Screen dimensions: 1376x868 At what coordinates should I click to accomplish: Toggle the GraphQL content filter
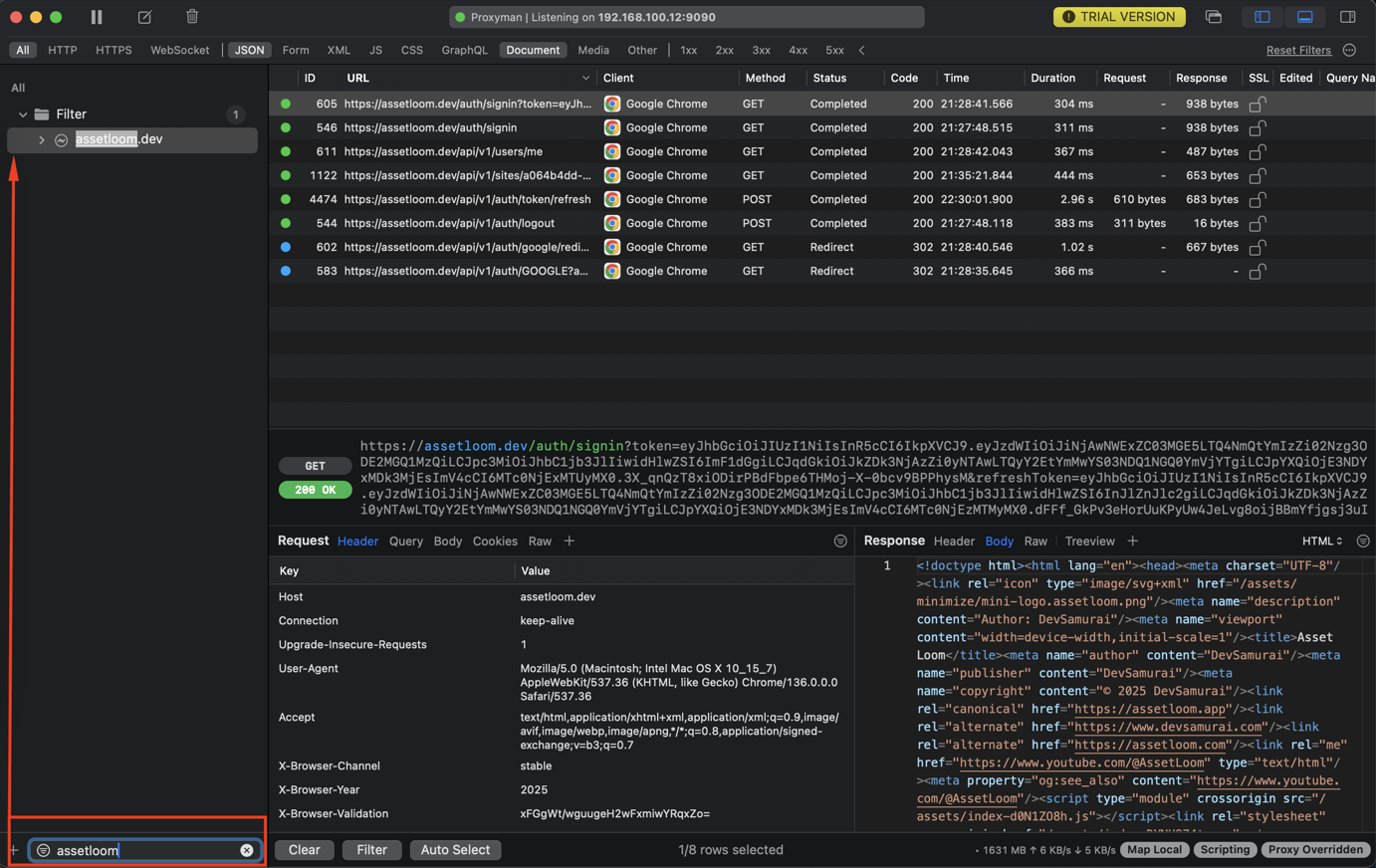[x=465, y=50]
